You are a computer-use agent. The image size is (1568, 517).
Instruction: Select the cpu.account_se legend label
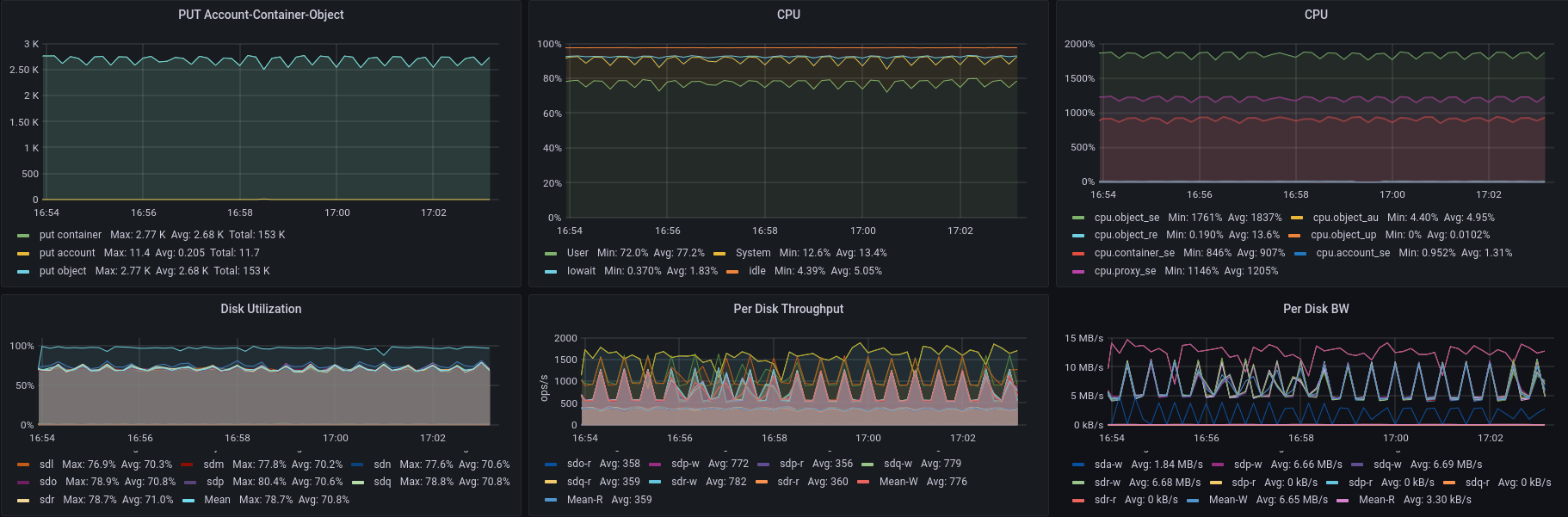(1352, 253)
